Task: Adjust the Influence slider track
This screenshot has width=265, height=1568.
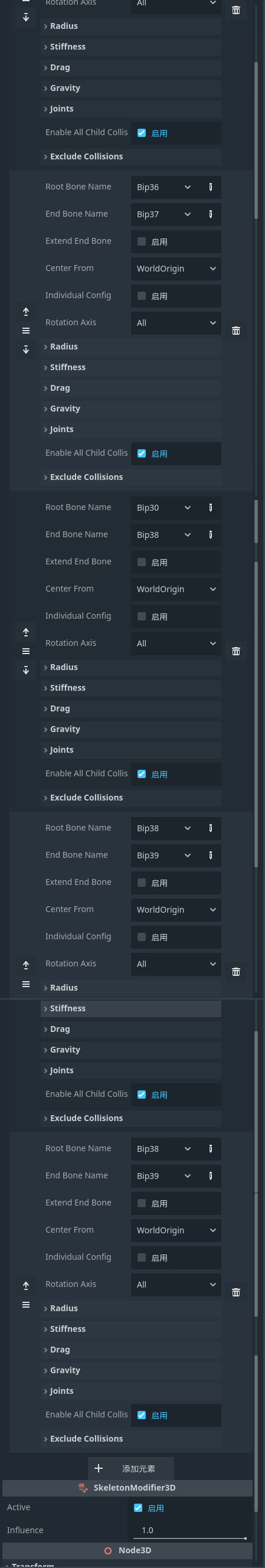Action: click(x=190, y=1538)
